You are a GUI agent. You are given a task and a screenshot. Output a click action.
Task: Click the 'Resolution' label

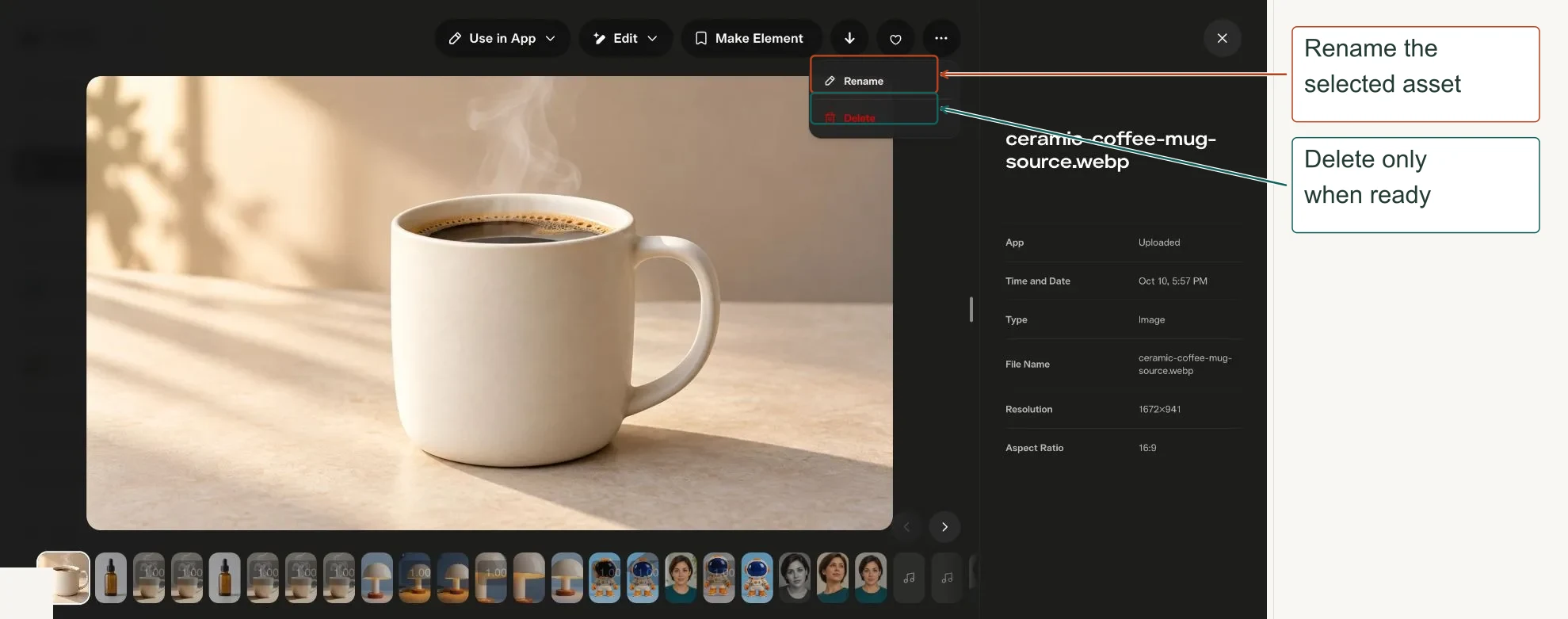[x=1029, y=410]
